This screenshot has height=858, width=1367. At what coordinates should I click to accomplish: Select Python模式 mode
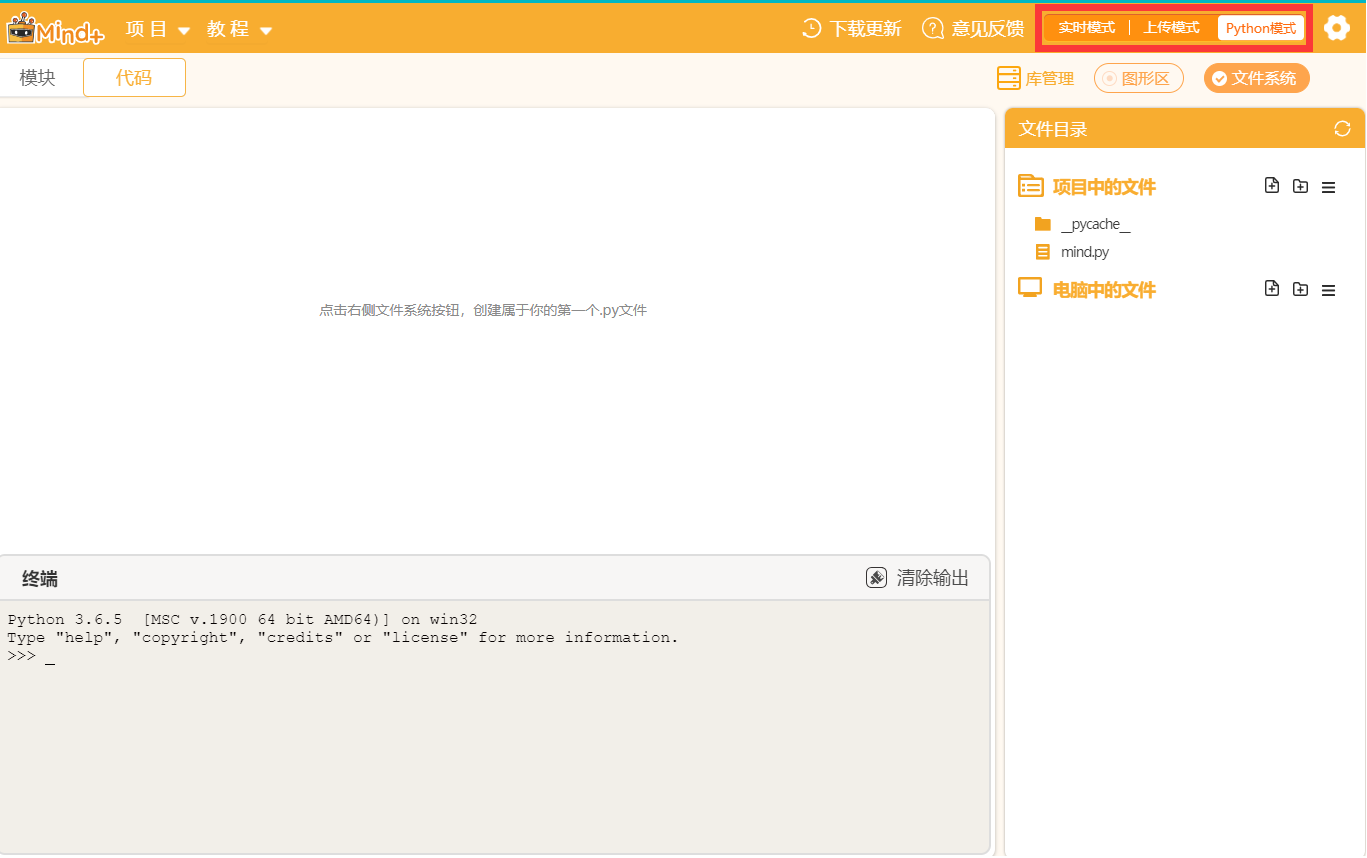point(1261,28)
